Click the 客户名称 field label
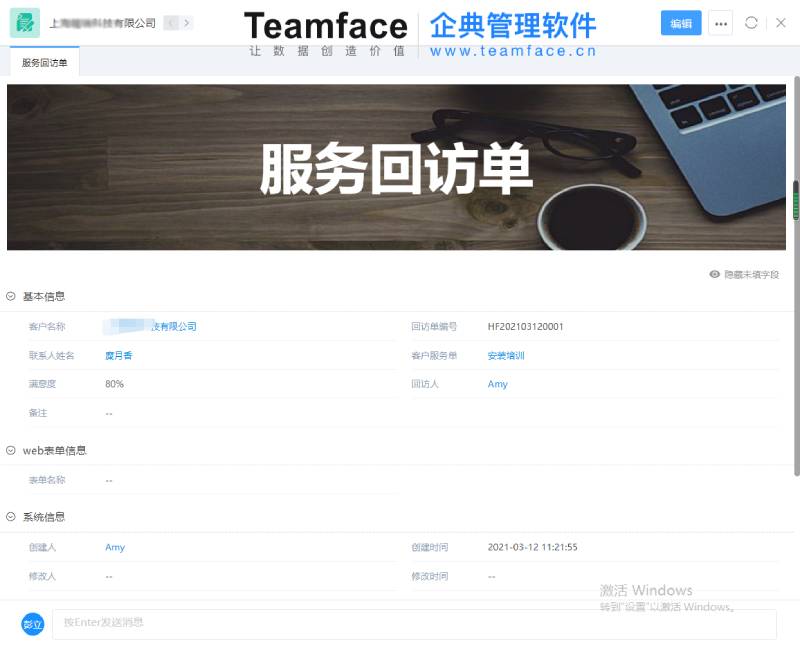The height and width of the screenshot is (648, 800). [47, 327]
